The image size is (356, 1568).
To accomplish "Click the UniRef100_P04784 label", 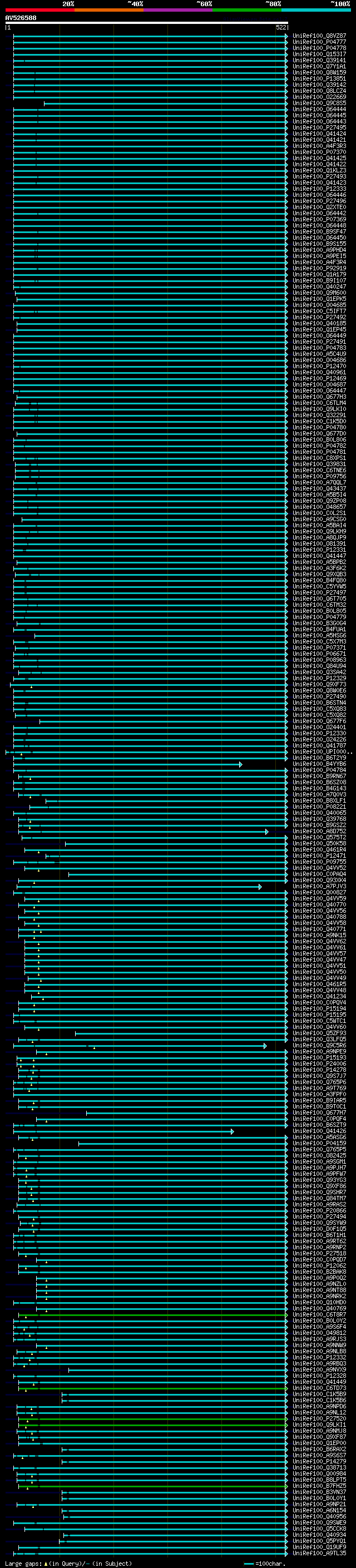I will coord(319,770).
